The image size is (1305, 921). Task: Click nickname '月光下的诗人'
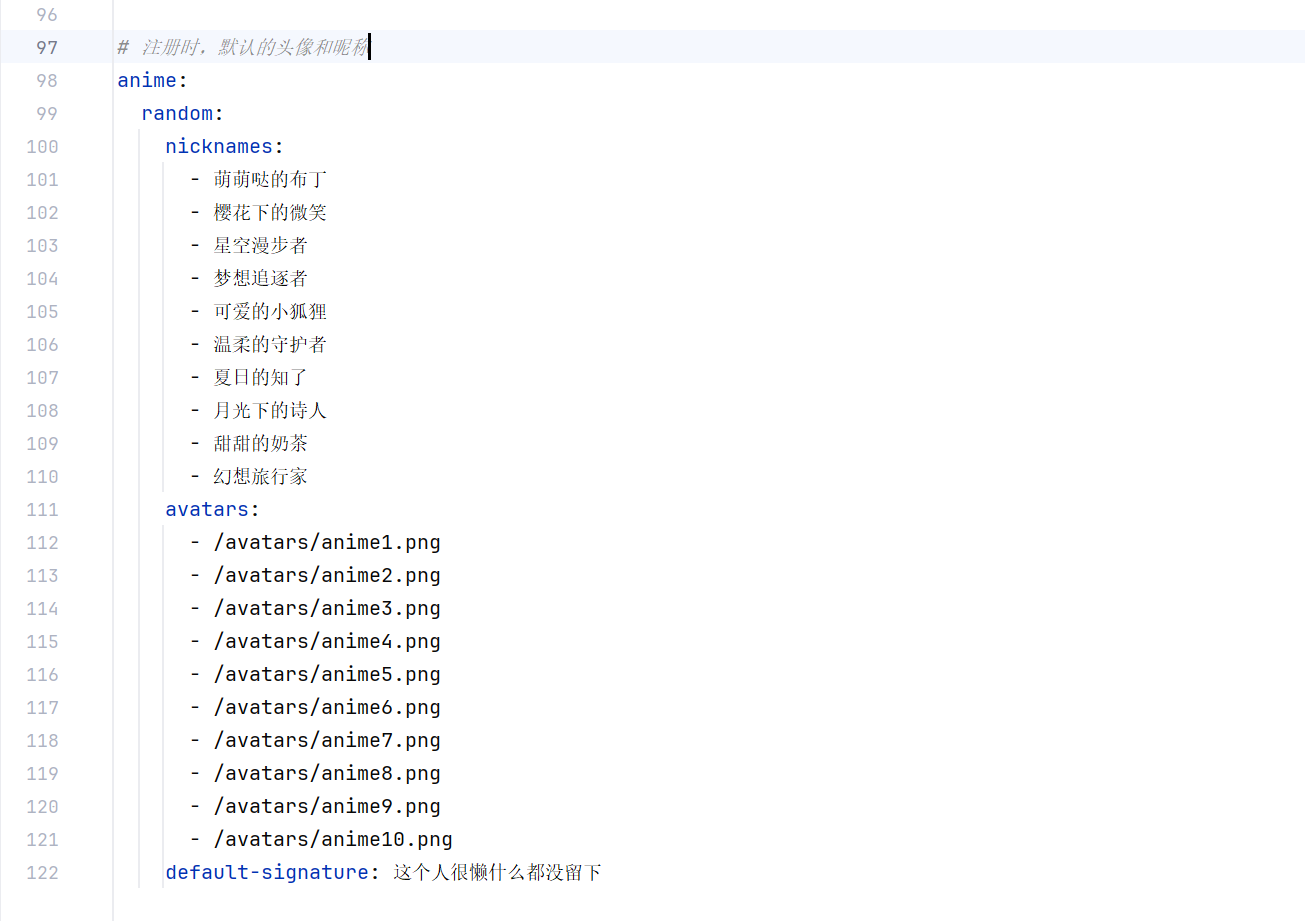(x=270, y=410)
